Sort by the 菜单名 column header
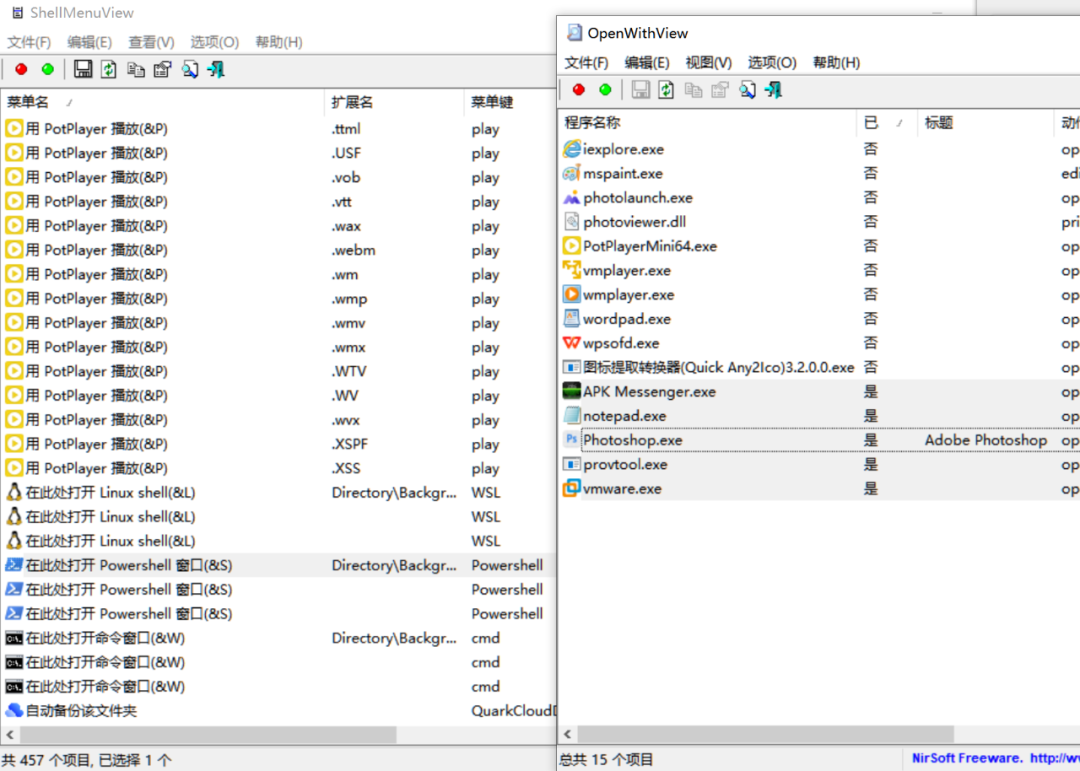The width and height of the screenshot is (1080, 771). (28, 102)
